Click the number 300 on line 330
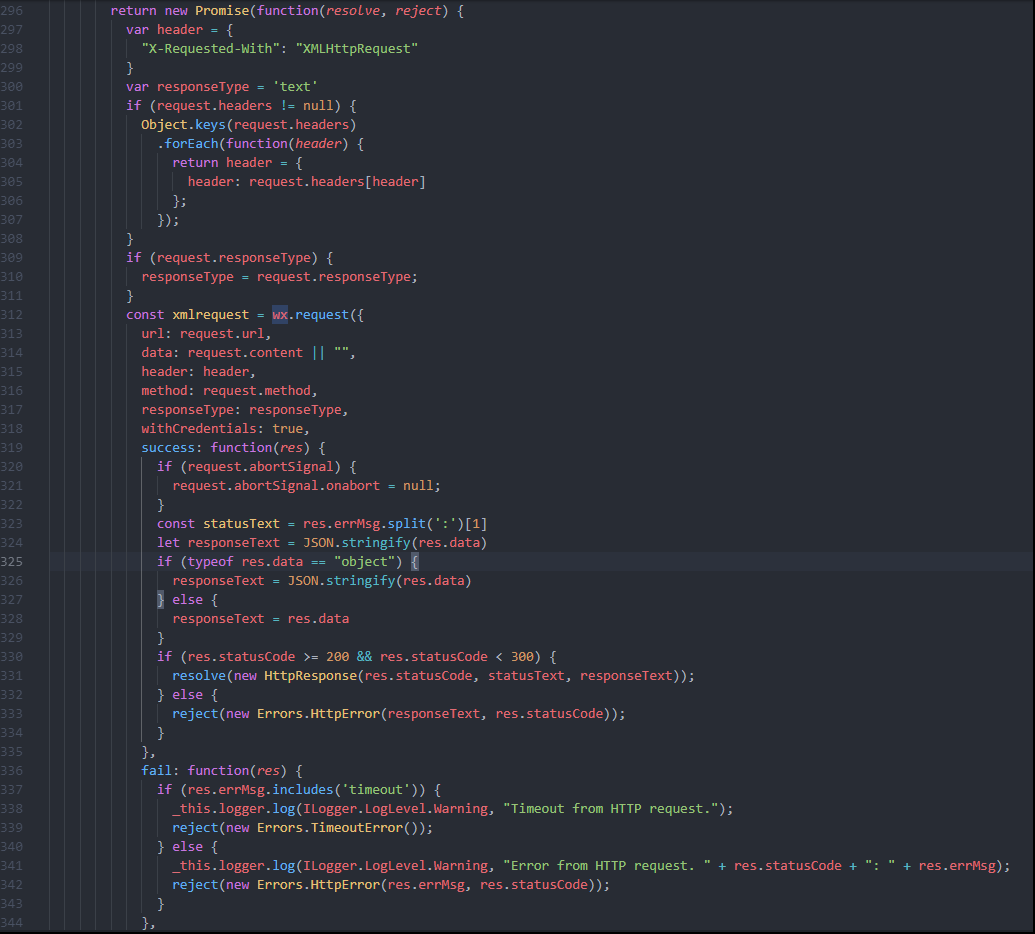1035x934 pixels. 522,657
